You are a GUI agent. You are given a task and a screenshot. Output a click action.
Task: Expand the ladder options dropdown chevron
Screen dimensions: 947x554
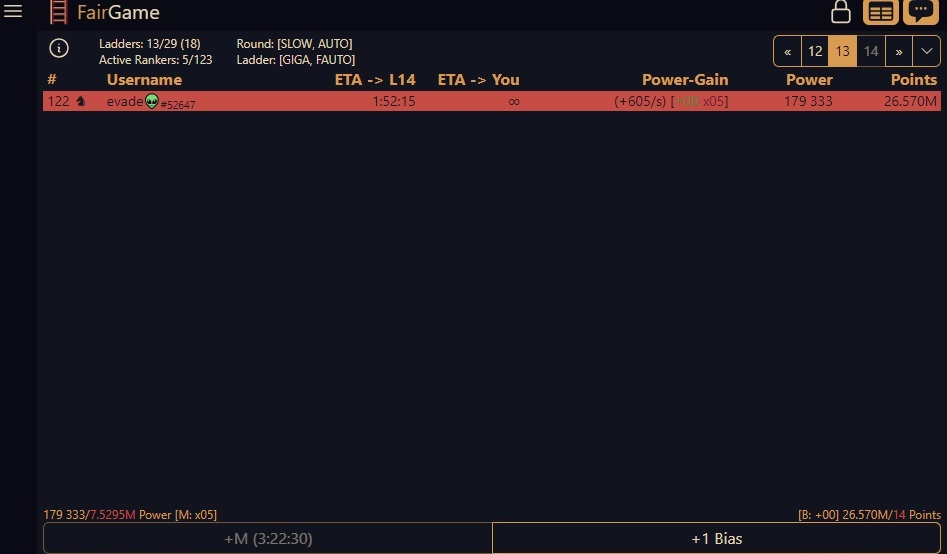tap(926, 51)
